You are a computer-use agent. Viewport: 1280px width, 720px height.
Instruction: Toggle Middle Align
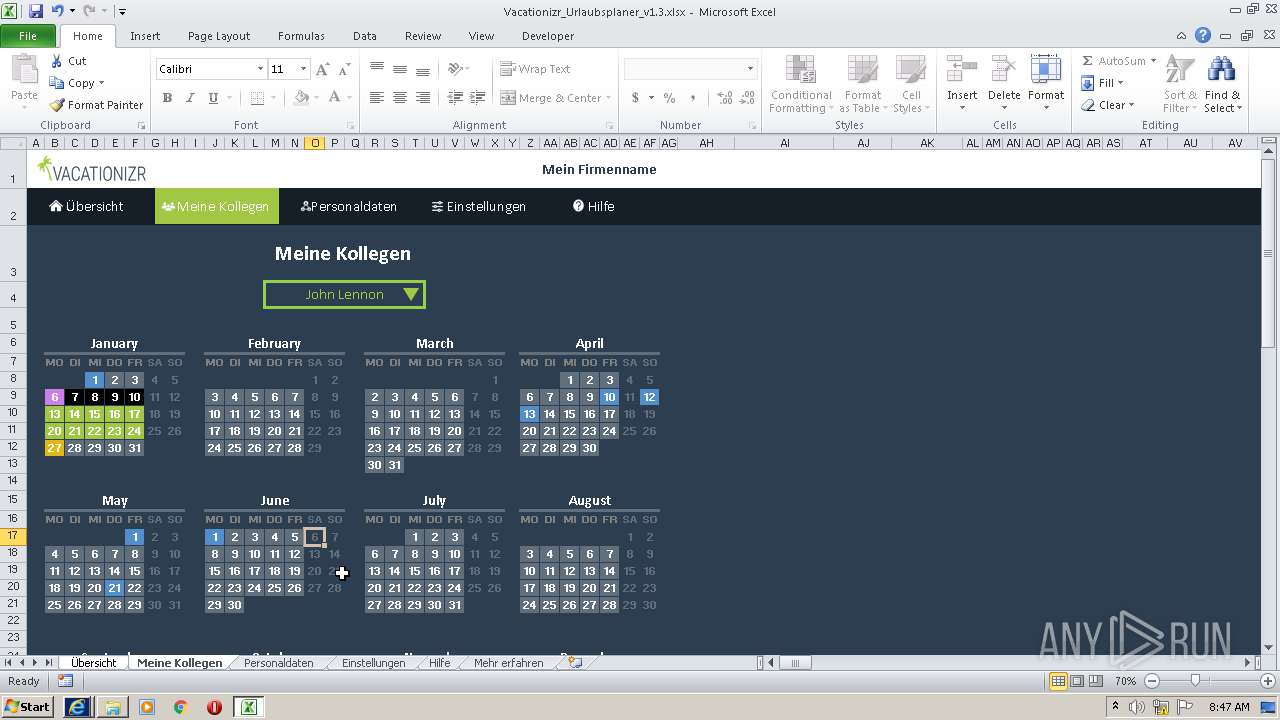pos(400,69)
